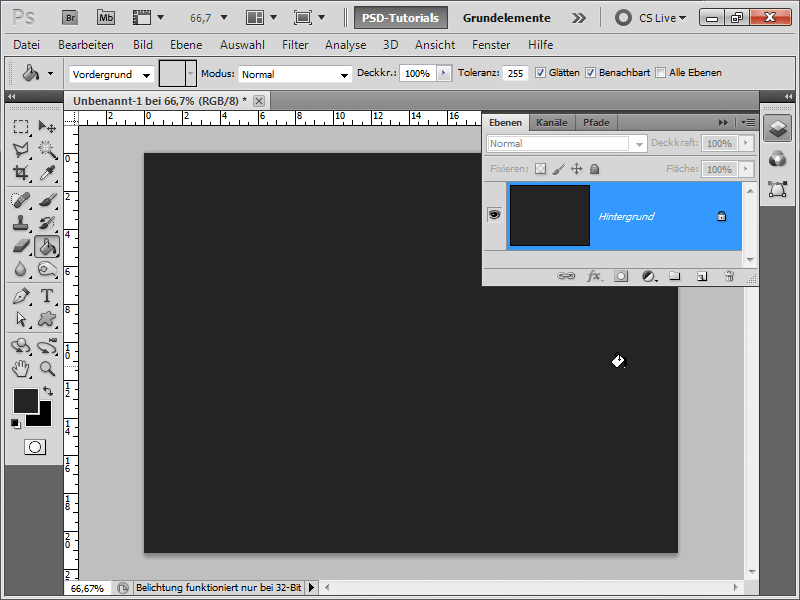Select the Eyedropper tool
The width and height of the screenshot is (800, 600).
[47, 173]
